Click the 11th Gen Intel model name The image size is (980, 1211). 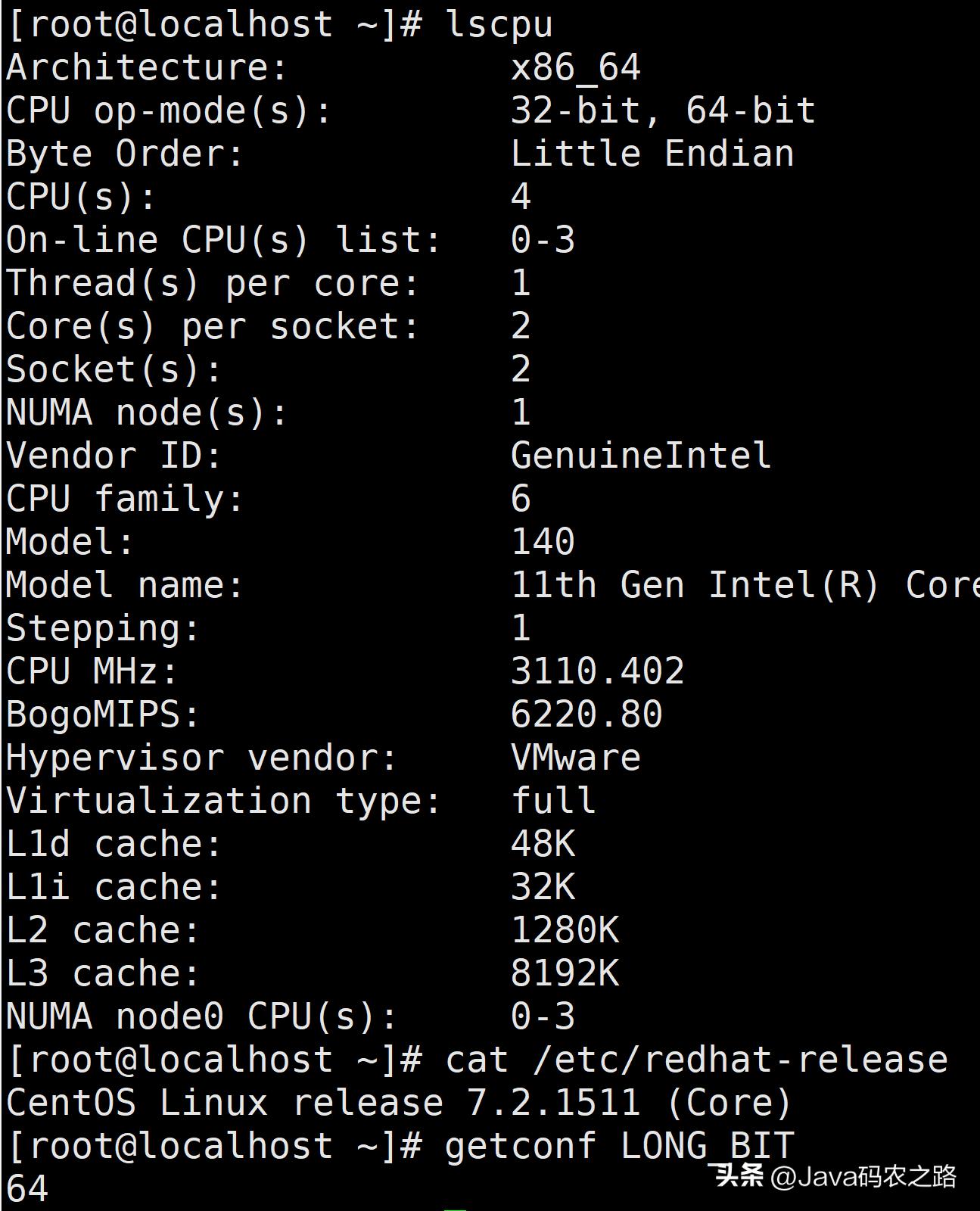click(745, 585)
